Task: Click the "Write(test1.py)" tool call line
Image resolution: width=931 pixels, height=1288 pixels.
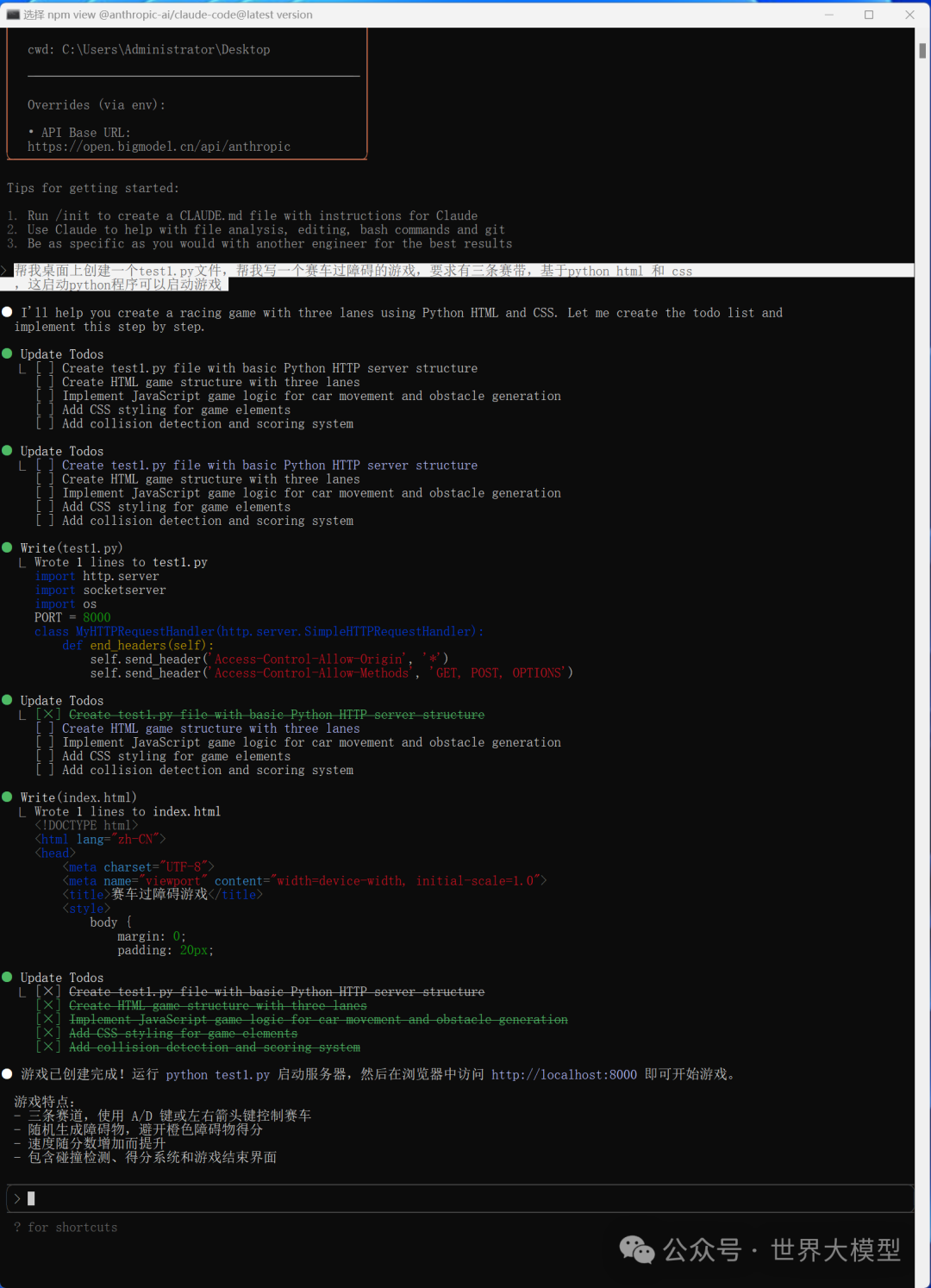Action: (72, 548)
